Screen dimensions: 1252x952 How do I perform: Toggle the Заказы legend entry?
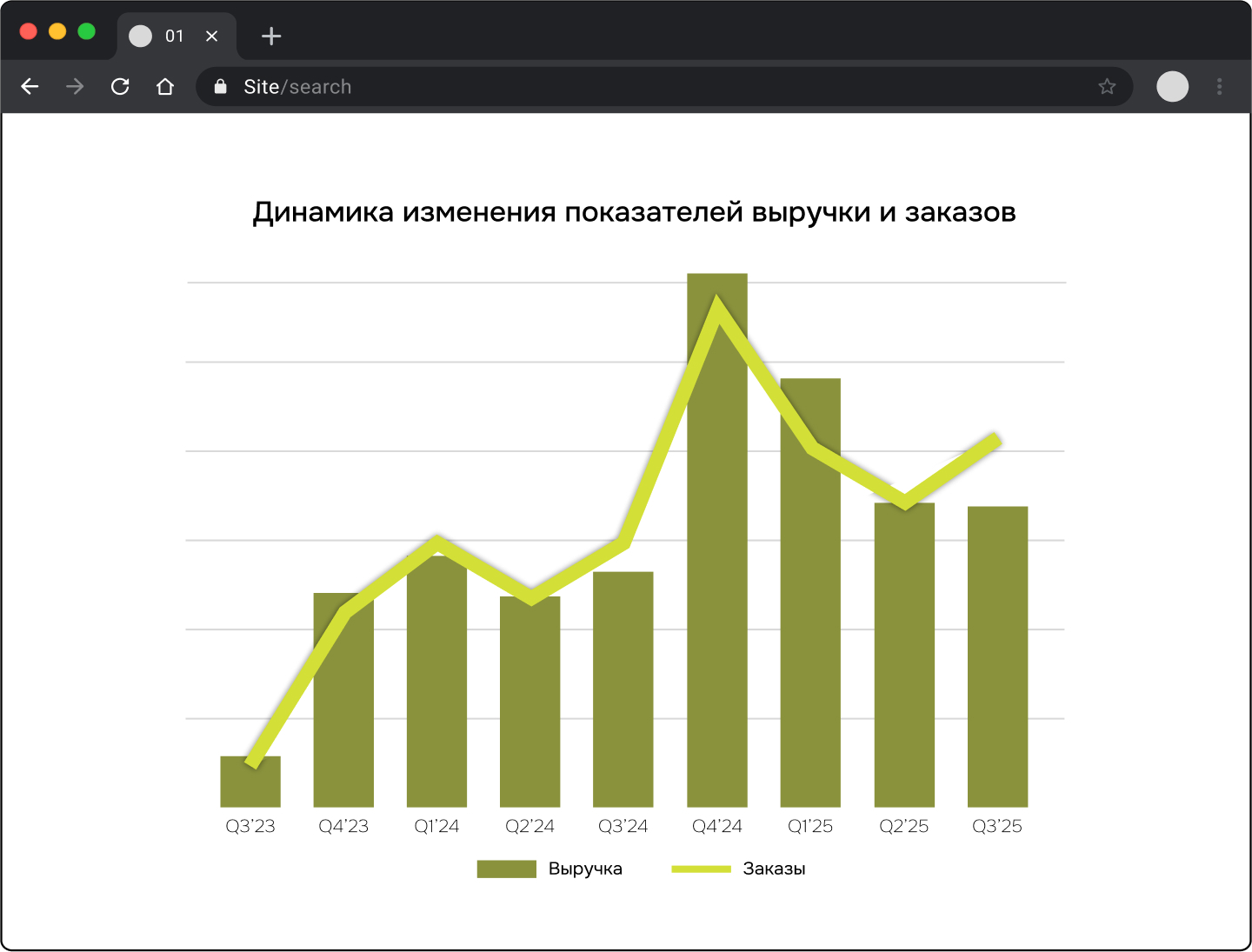pyautogui.click(x=774, y=869)
